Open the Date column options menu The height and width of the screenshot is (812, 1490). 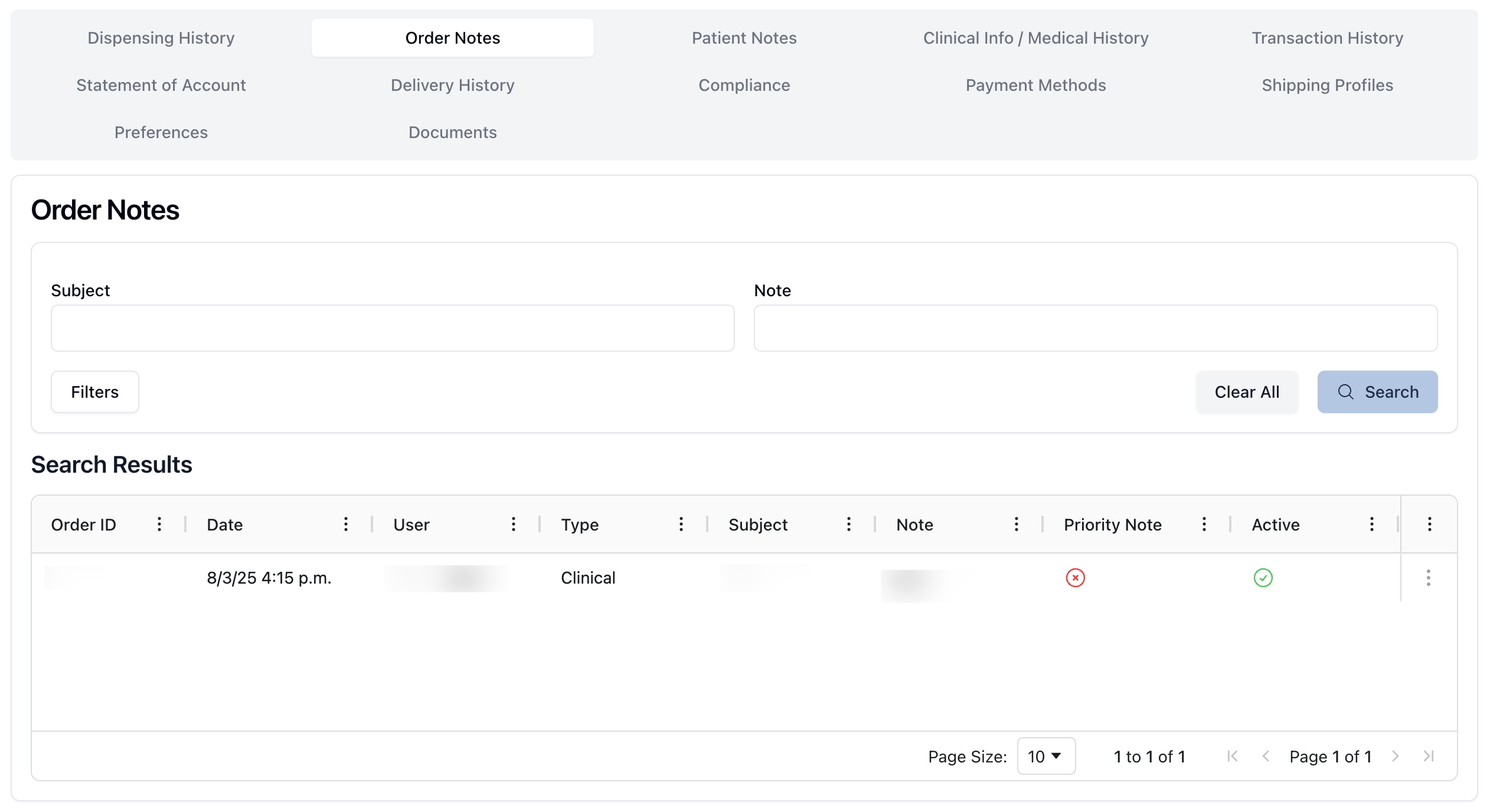pyautogui.click(x=346, y=524)
